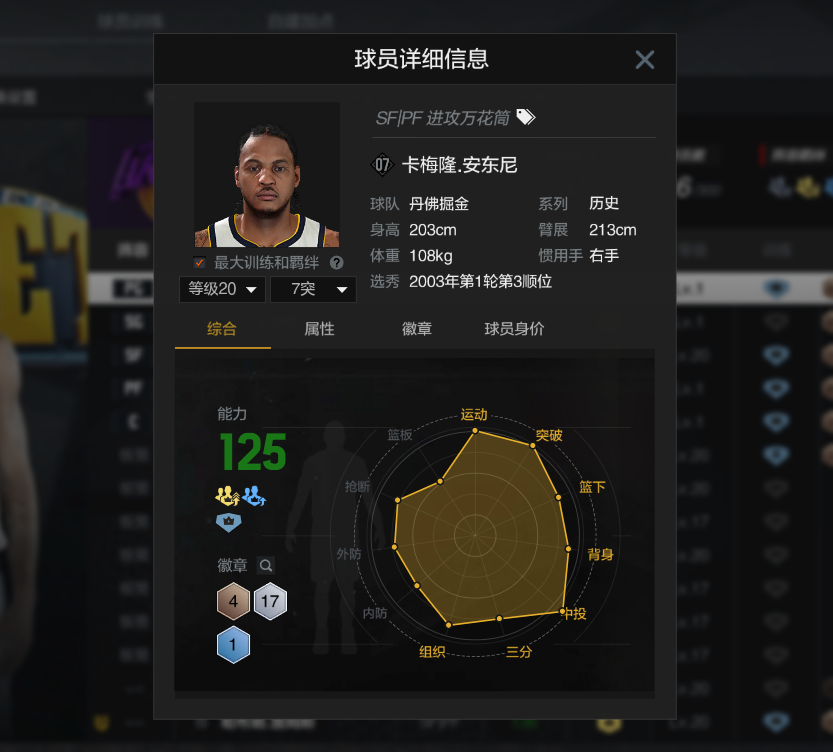This screenshot has width=833, height=752.
Task: Toggle the 最大训练和羁绊 checkbox
Action: click(x=199, y=262)
